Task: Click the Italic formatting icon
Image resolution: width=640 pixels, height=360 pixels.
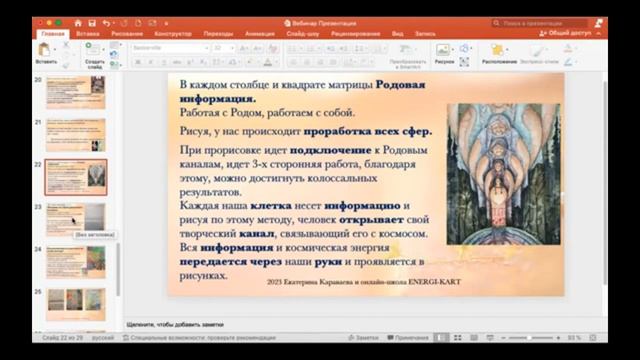Action: [x=151, y=62]
